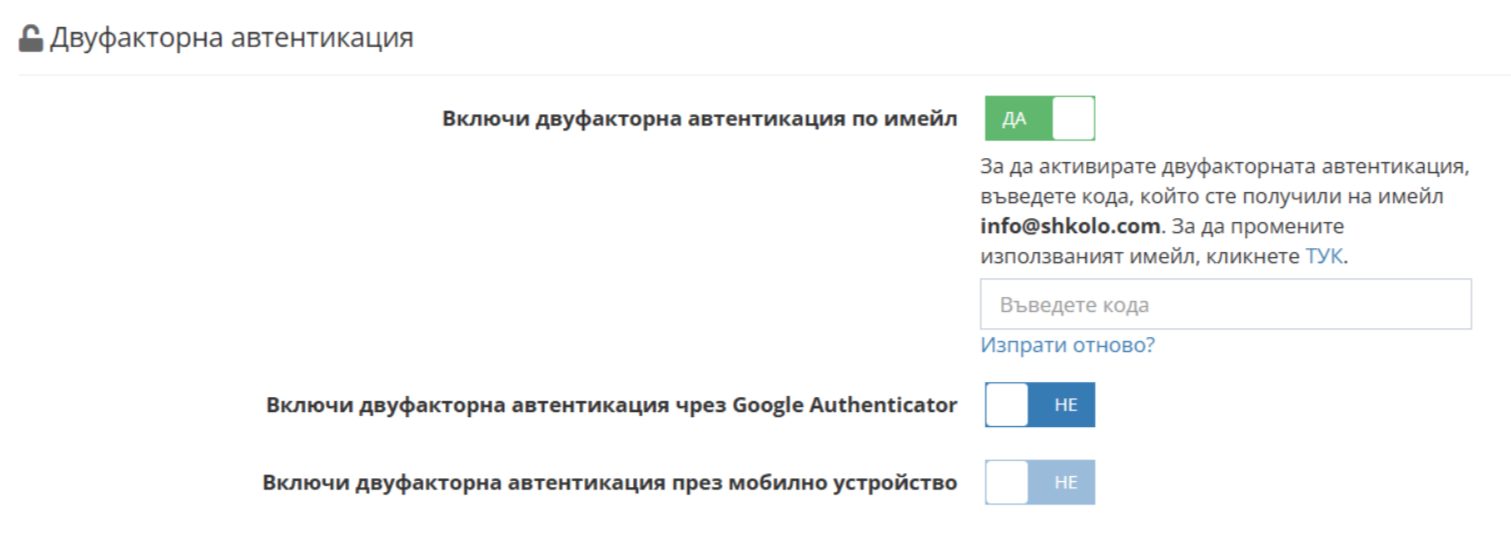Click the white knob of the email switch
Viewport: 1511px width, 537px height.
point(1073,119)
